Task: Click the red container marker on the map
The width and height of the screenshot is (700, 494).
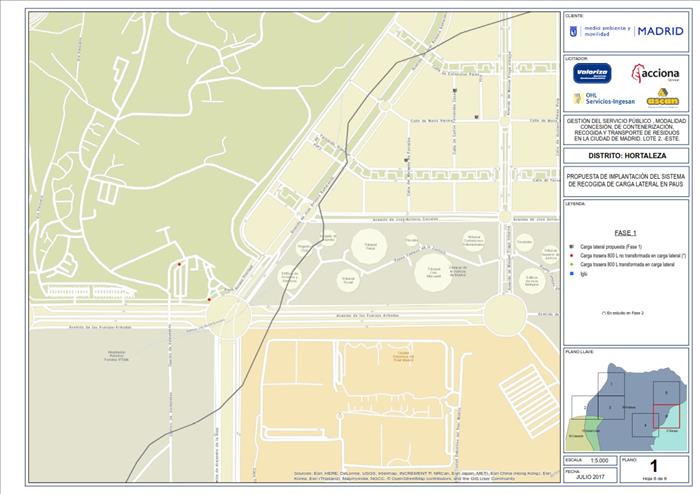Action: tap(209, 298)
